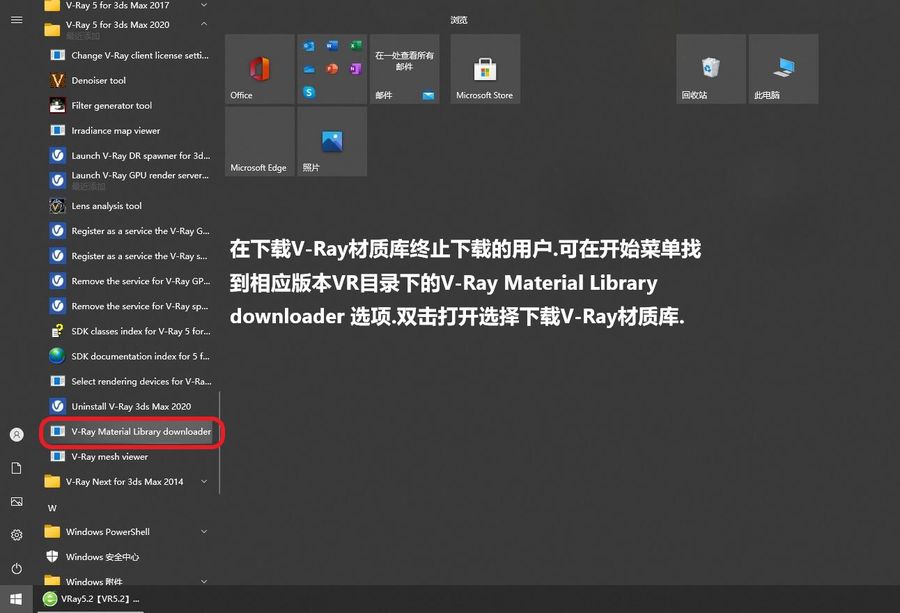Open the Pictures icon in Start sidebar

(x=17, y=502)
